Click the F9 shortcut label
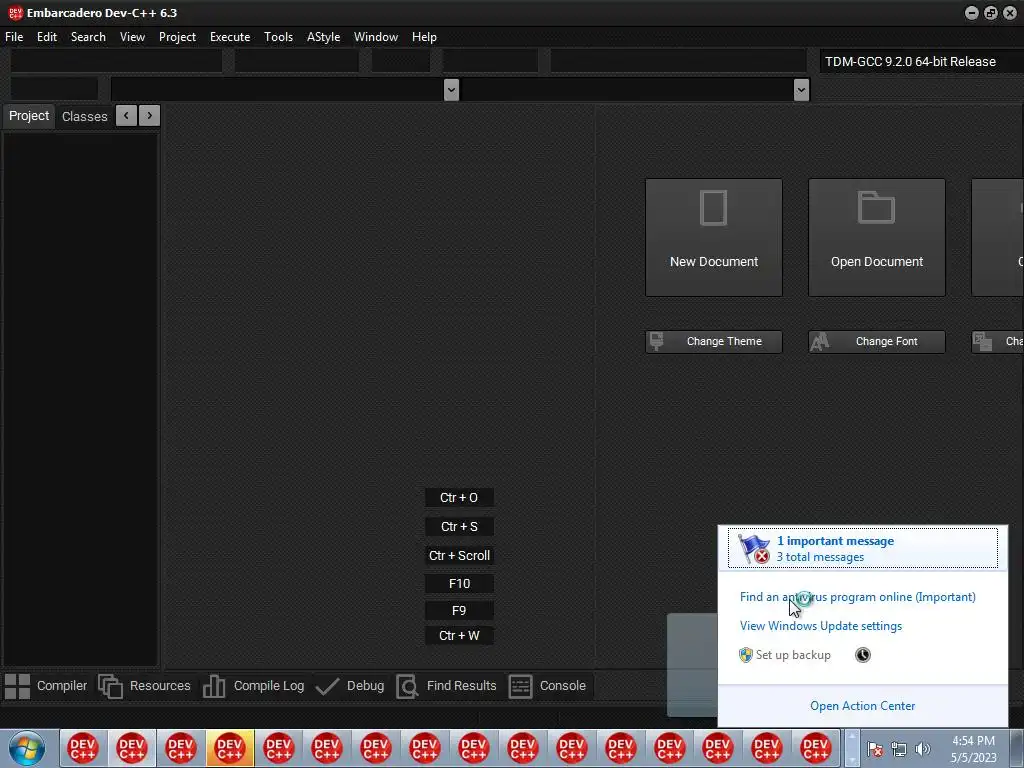Viewport: 1024px width, 768px height. [x=459, y=611]
